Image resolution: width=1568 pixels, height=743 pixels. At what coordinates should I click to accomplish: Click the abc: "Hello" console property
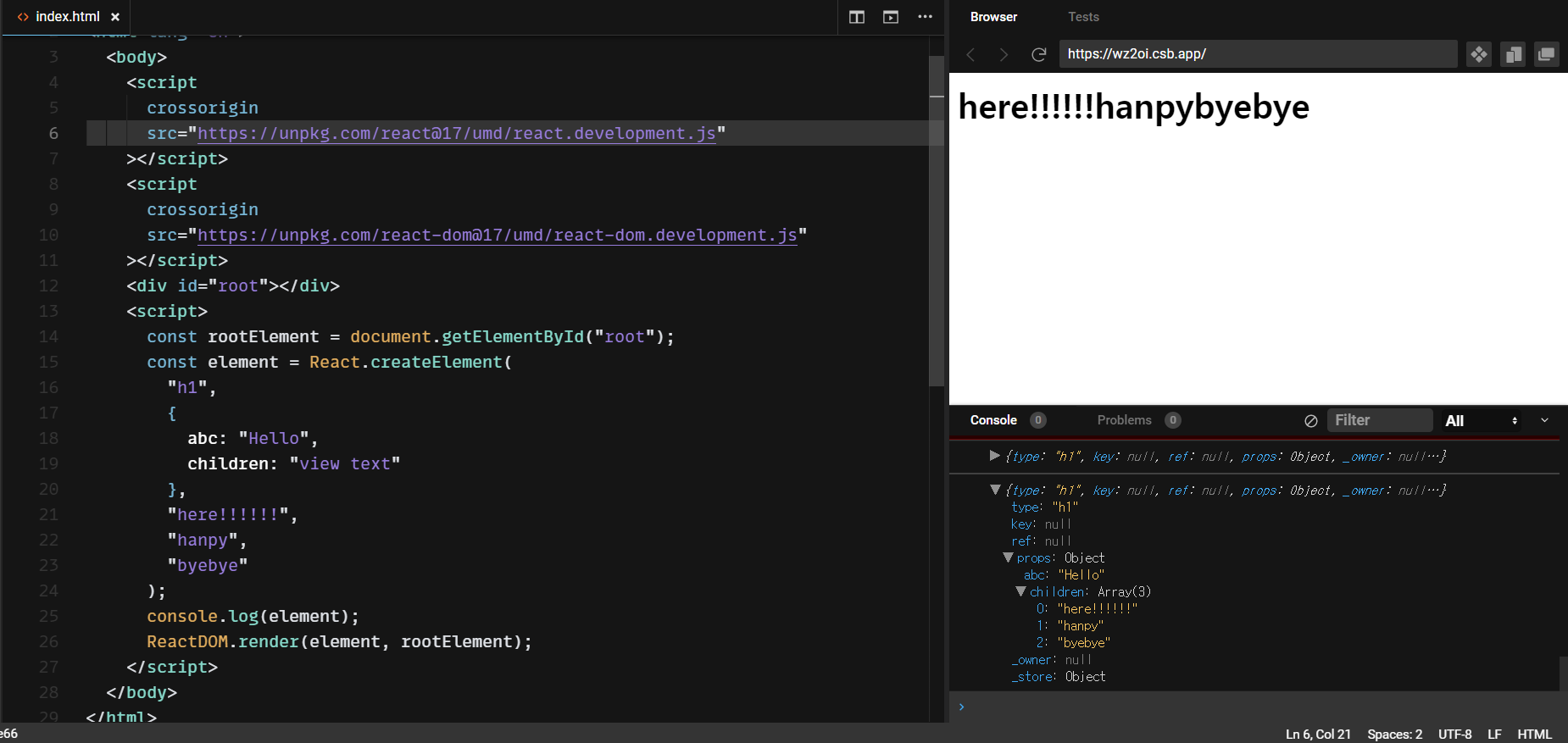1064,575
